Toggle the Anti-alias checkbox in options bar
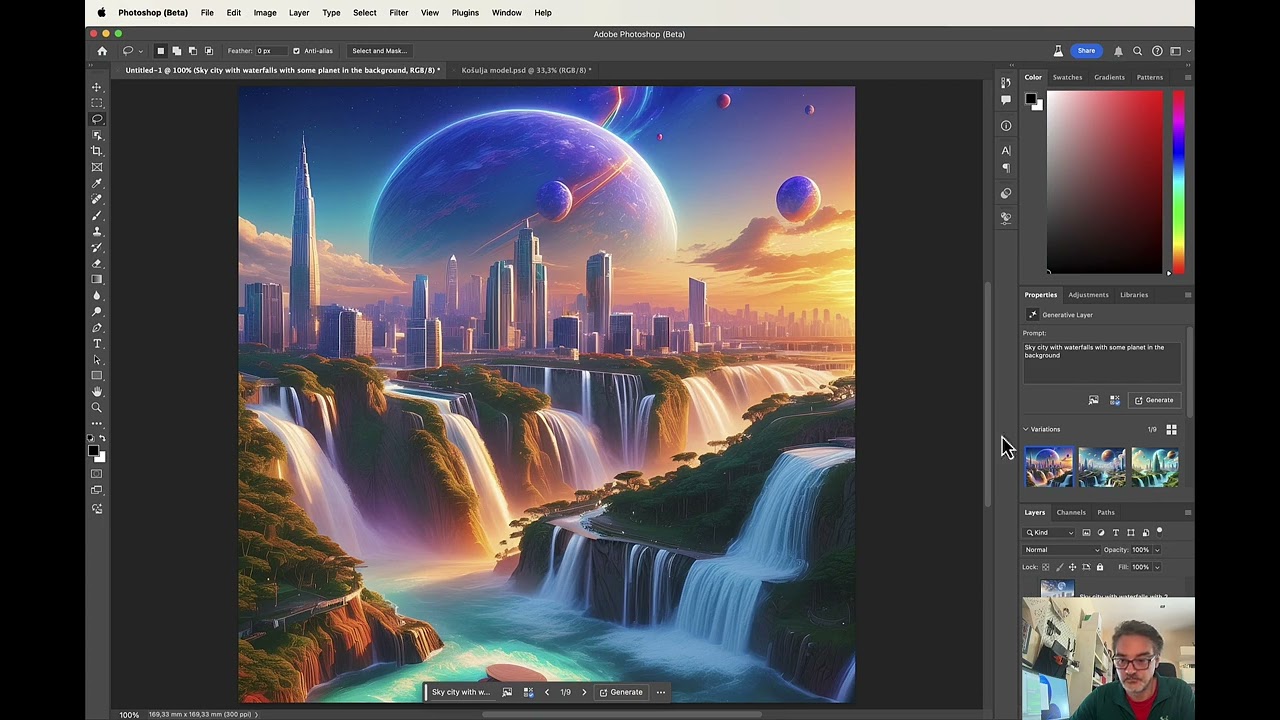 (296, 50)
